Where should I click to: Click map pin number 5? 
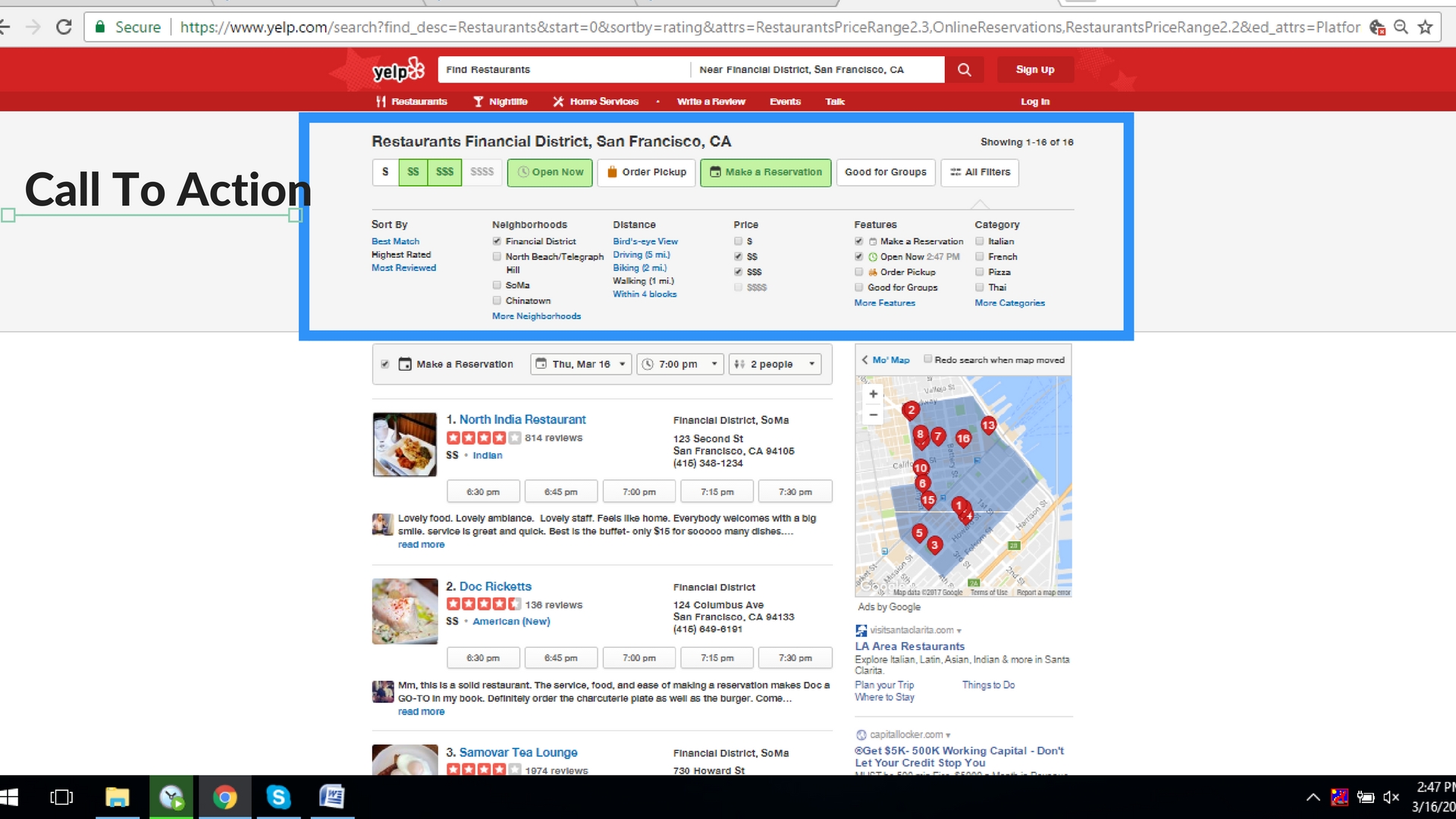[x=919, y=533]
